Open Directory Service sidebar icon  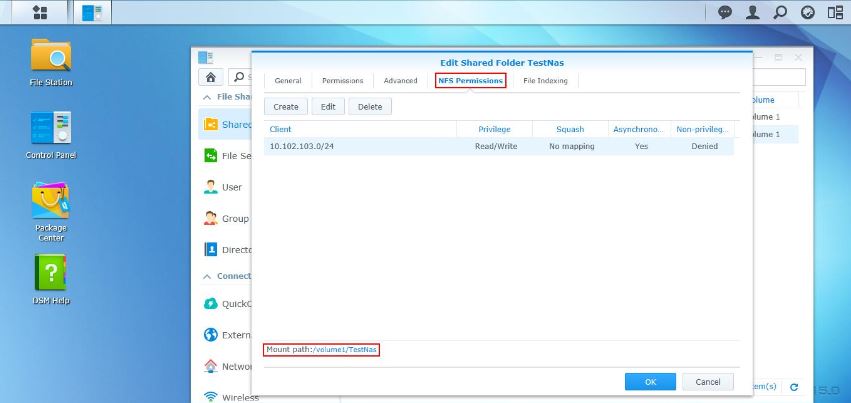tap(211, 250)
